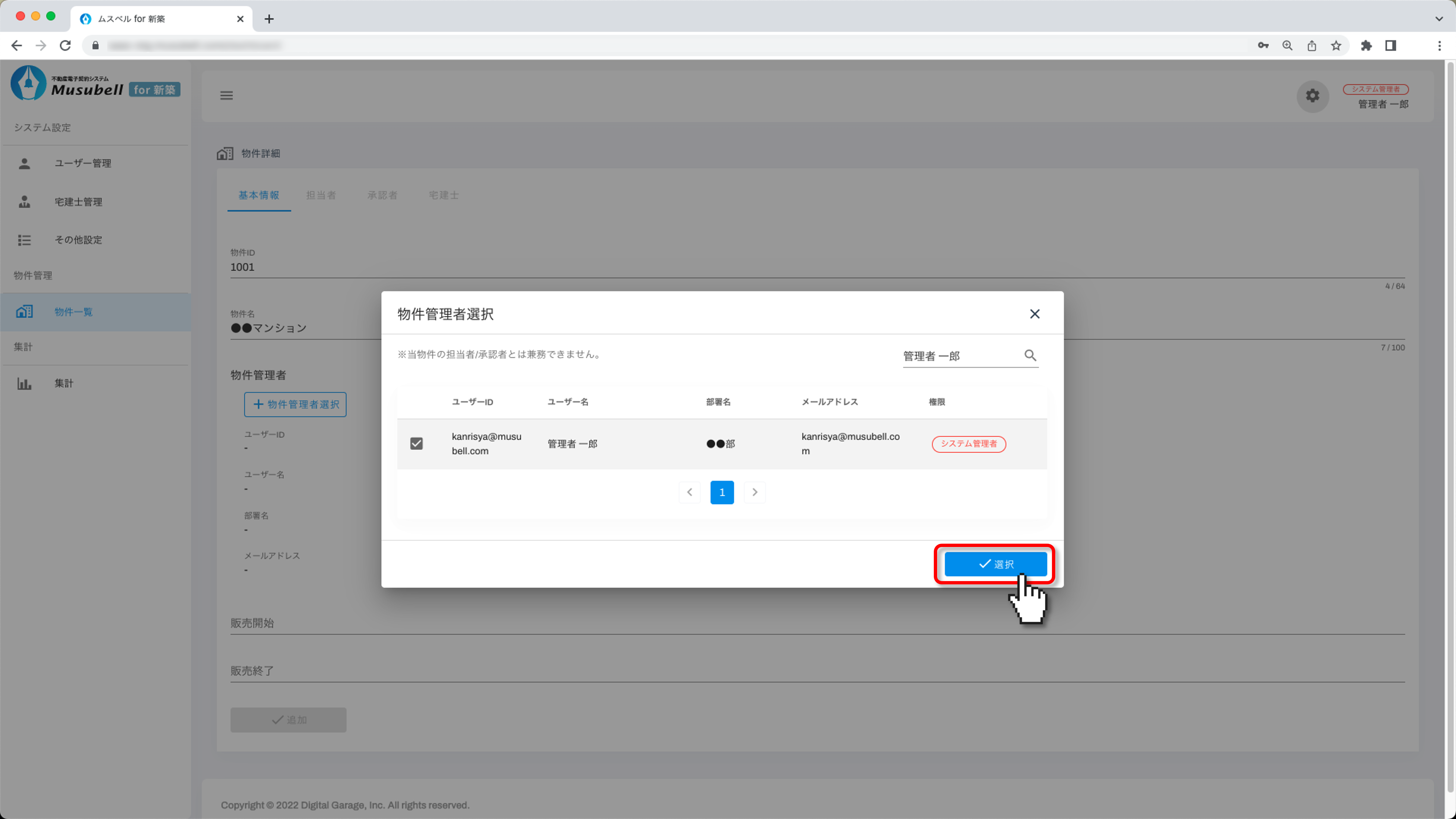Click the Musubell logo
The height and width of the screenshot is (819, 1456).
coord(95,84)
